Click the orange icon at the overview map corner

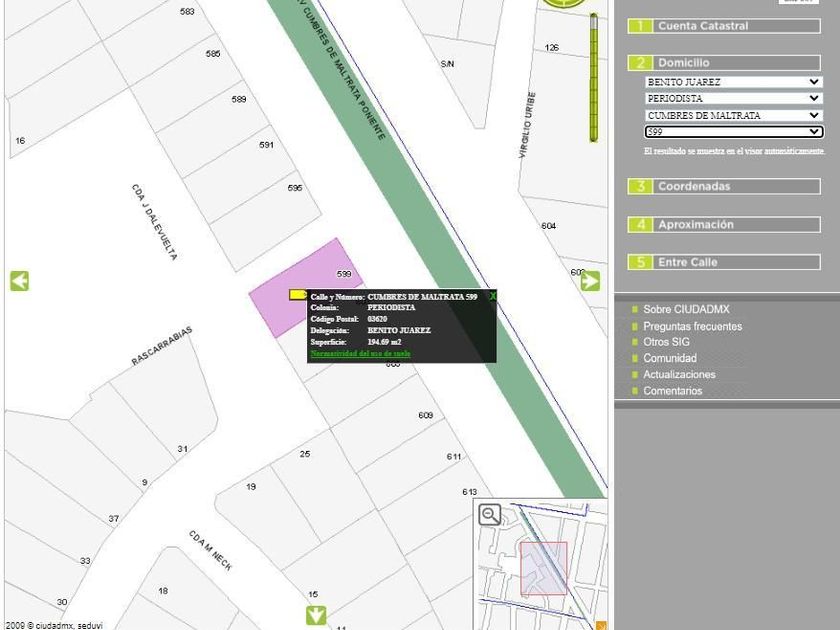pyautogui.click(x=601, y=625)
